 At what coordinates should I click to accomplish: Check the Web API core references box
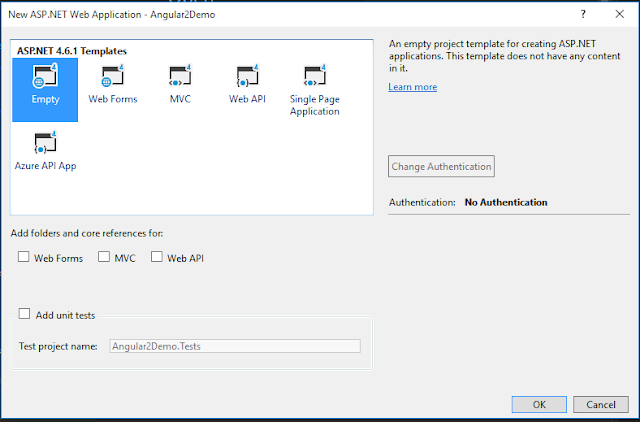click(157, 257)
